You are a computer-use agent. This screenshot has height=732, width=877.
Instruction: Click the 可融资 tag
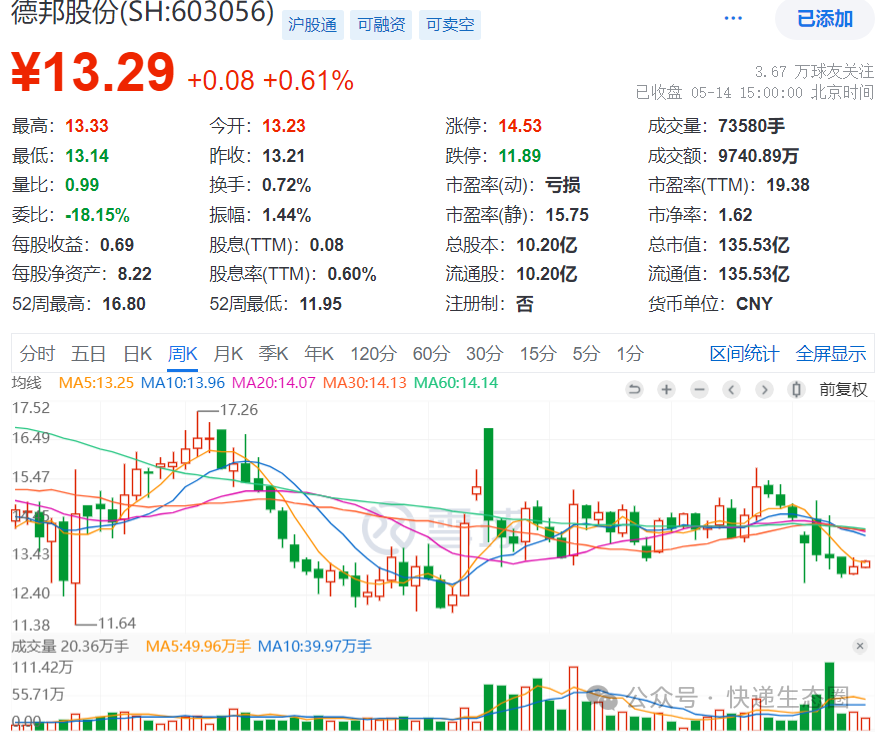[x=381, y=25]
